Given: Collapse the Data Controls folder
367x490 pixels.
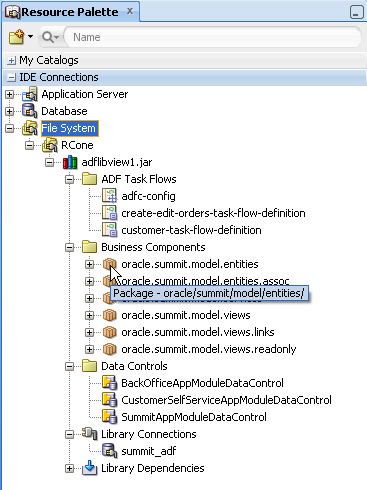Looking at the screenshot, I should click(x=70, y=366).
